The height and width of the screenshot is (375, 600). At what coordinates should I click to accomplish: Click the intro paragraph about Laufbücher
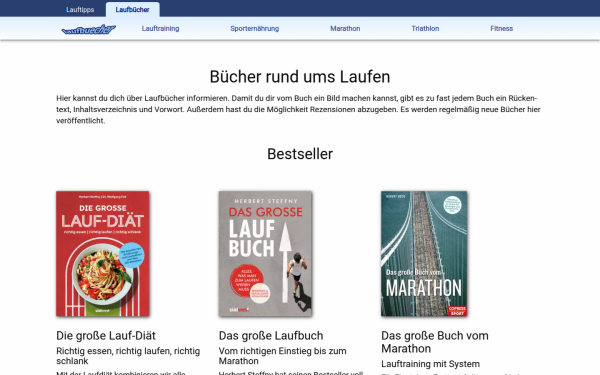(298, 109)
